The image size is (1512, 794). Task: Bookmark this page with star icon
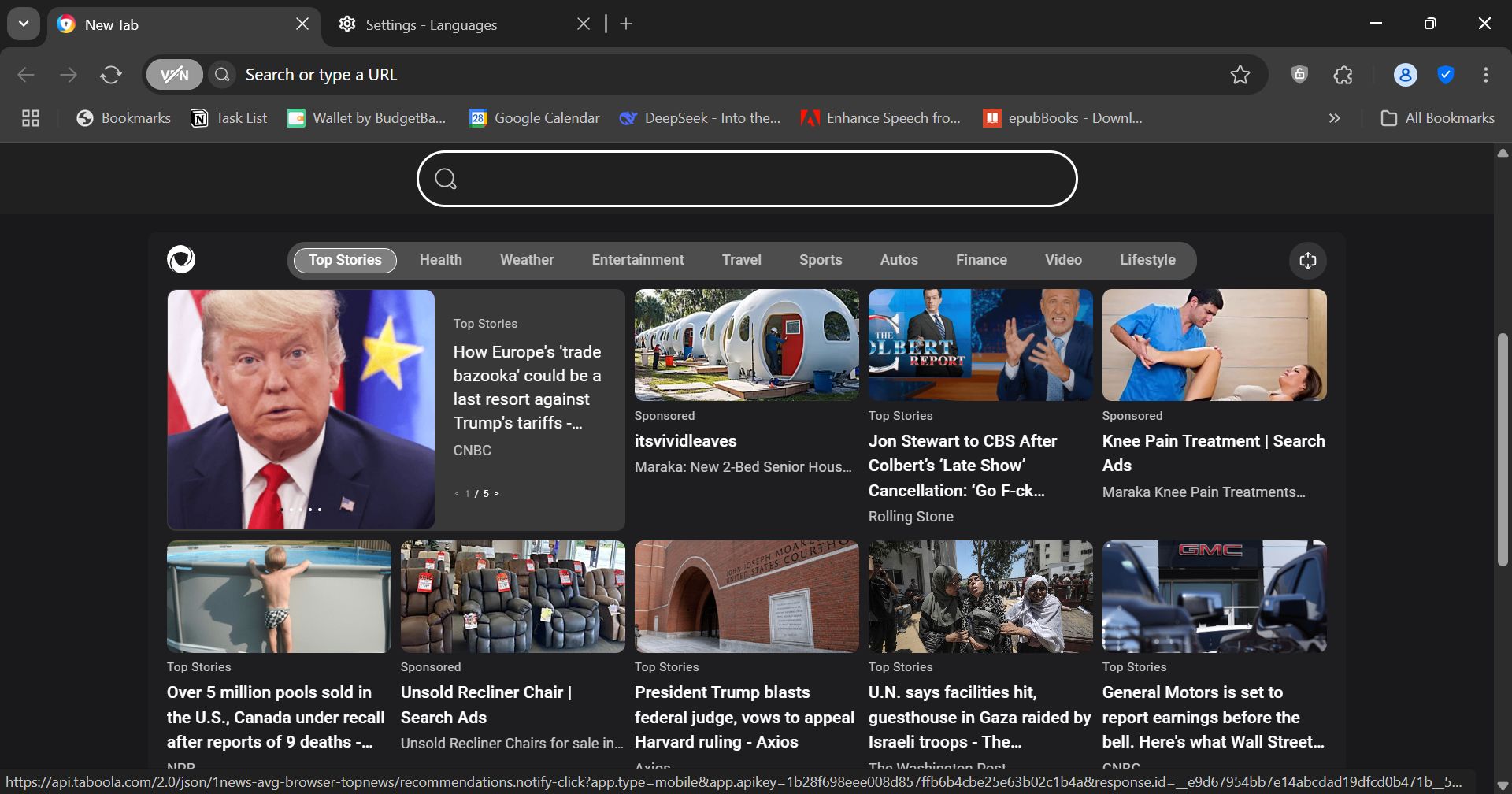tap(1240, 75)
